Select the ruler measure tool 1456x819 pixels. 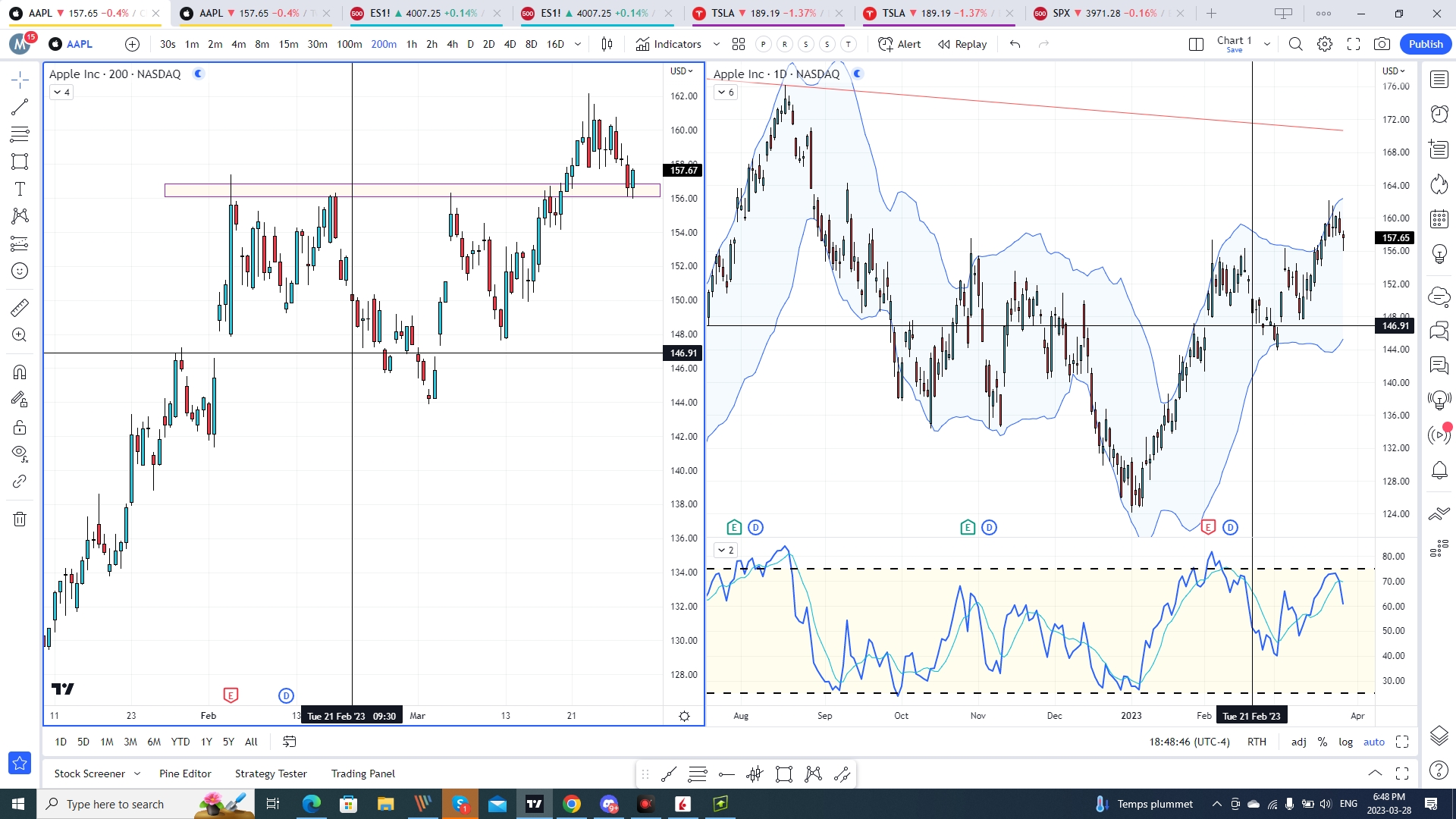(x=20, y=307)
